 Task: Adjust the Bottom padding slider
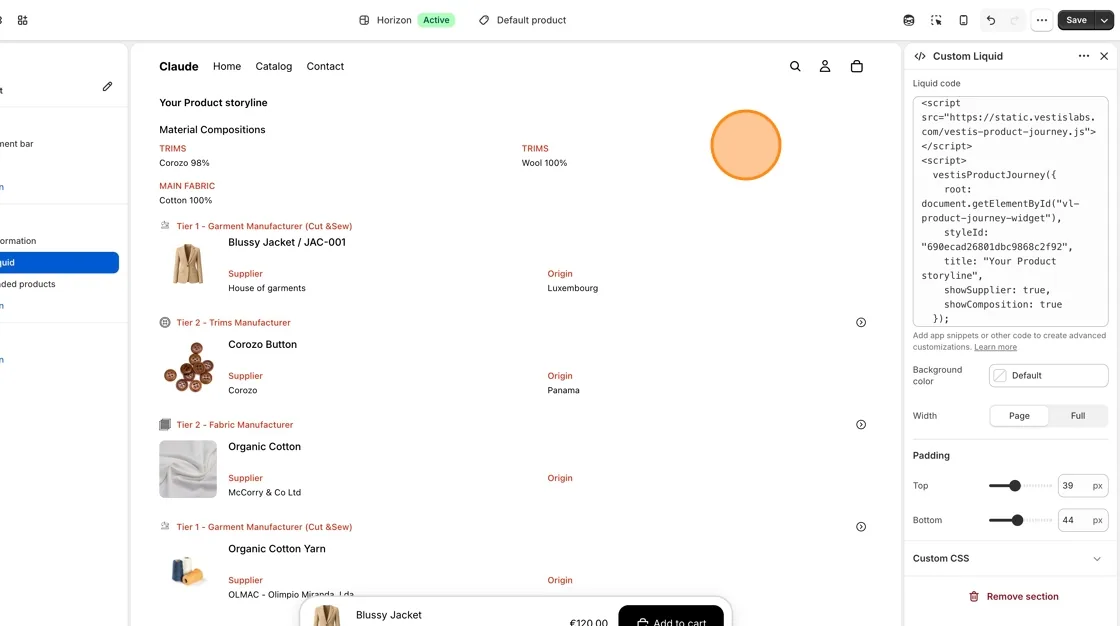pos(1017,520)
